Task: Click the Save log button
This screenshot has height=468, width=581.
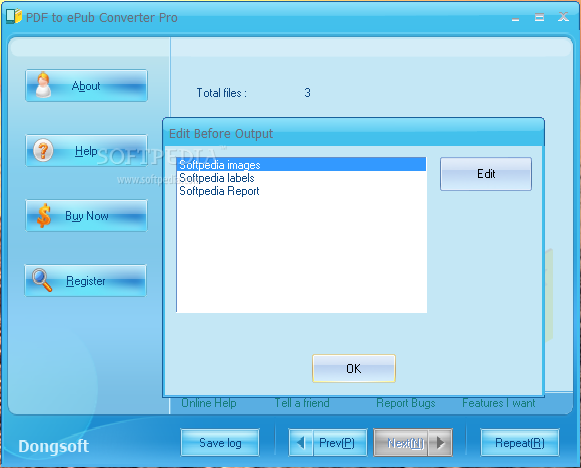Action: pyautogui.click(x=220, y=442)
